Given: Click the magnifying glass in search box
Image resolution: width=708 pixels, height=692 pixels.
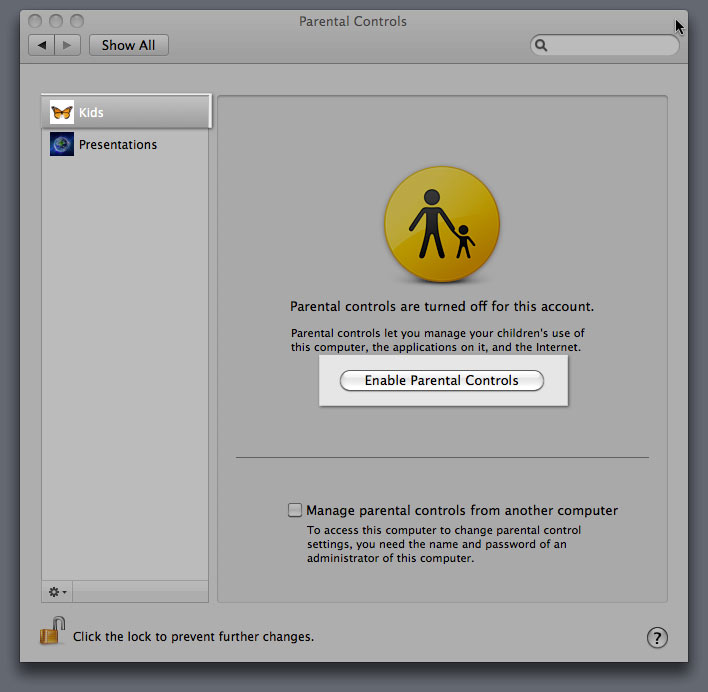Looking at the screenshot, I should tap(541, 45).
